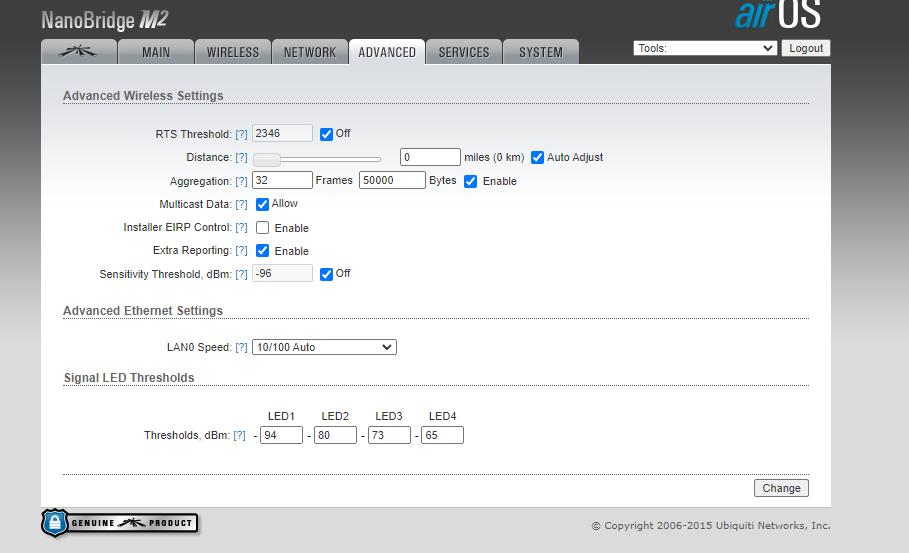909x553 pixels.
Task: Enable Installer EIRP Control checkbox
Action: point(263,228)
